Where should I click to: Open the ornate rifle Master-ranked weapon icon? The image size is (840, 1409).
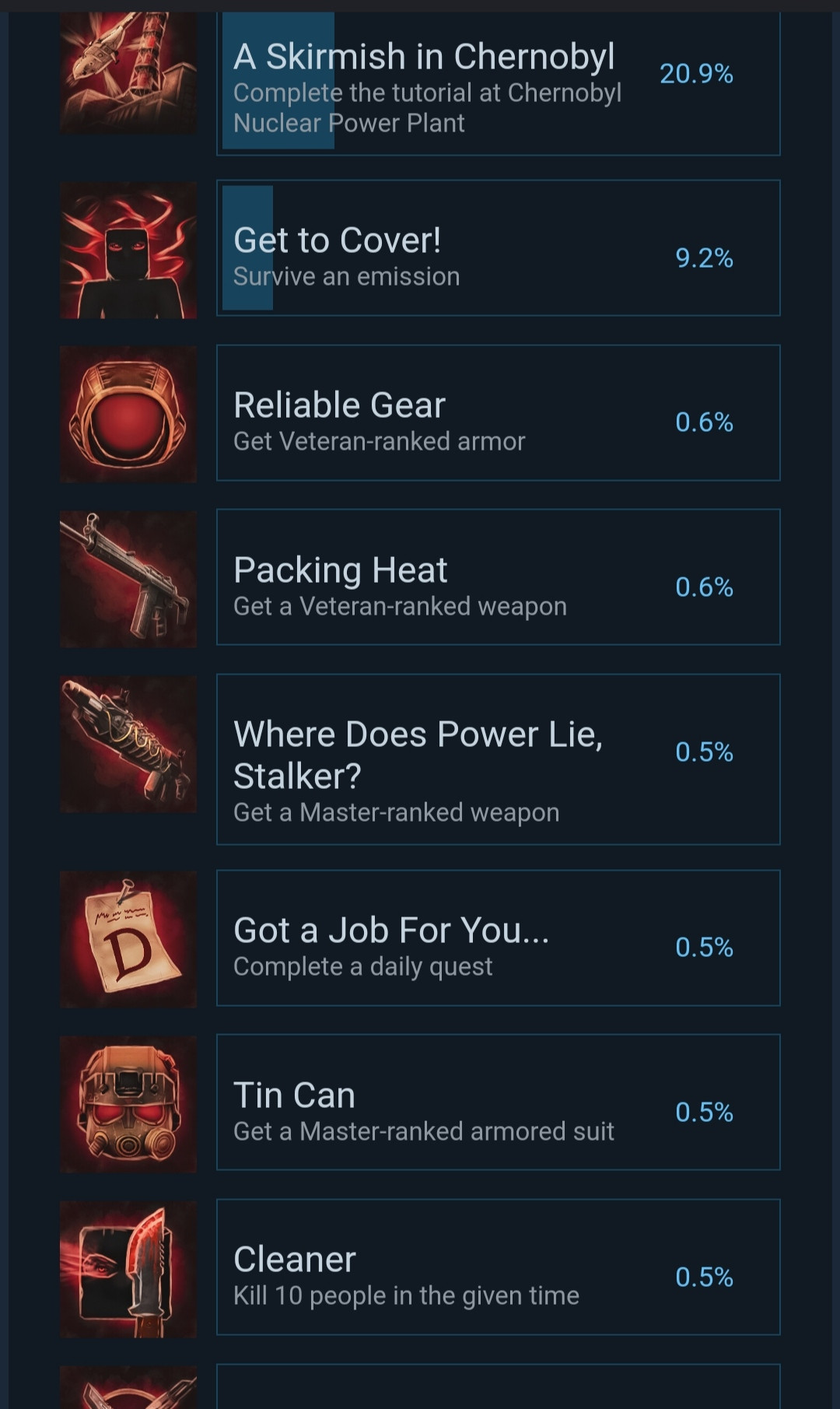click(128, 745)
